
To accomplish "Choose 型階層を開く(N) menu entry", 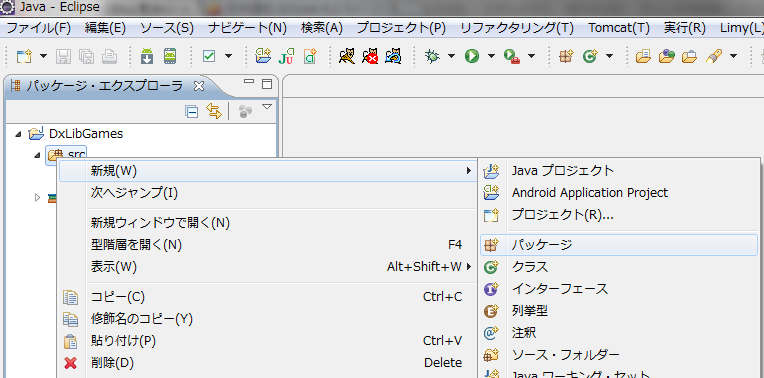I will (267, 245).
